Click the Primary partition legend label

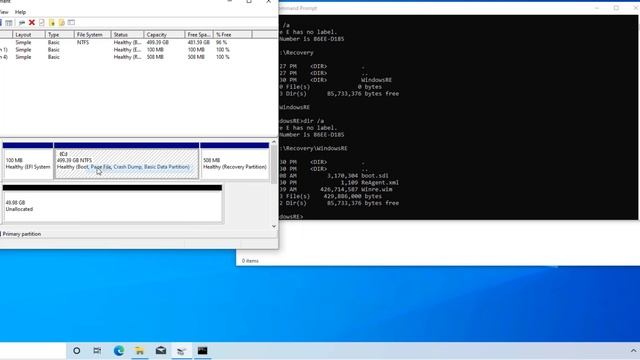click(22, 234)
